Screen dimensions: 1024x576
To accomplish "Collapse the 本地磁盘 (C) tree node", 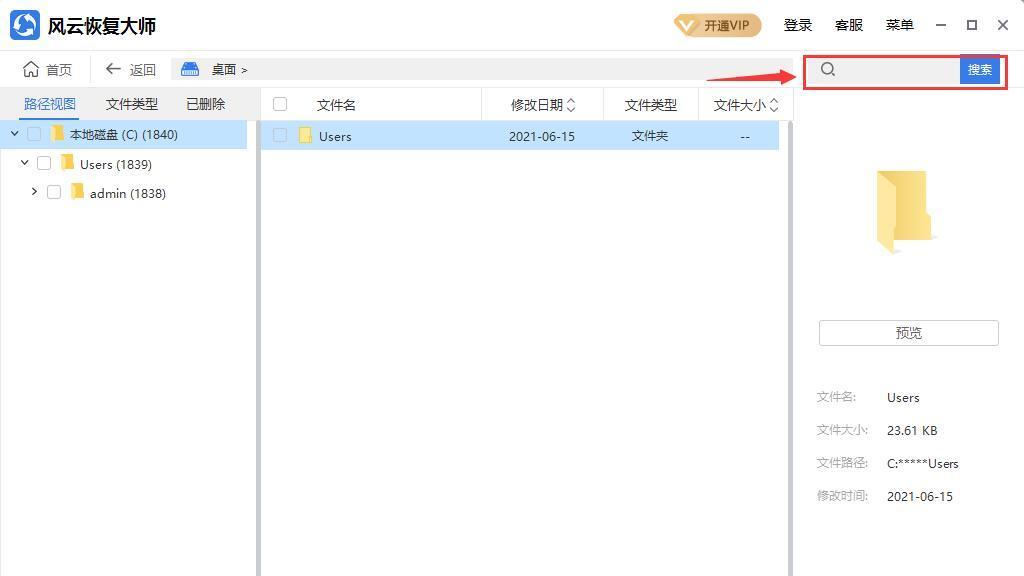I will [x=14, y=133].
